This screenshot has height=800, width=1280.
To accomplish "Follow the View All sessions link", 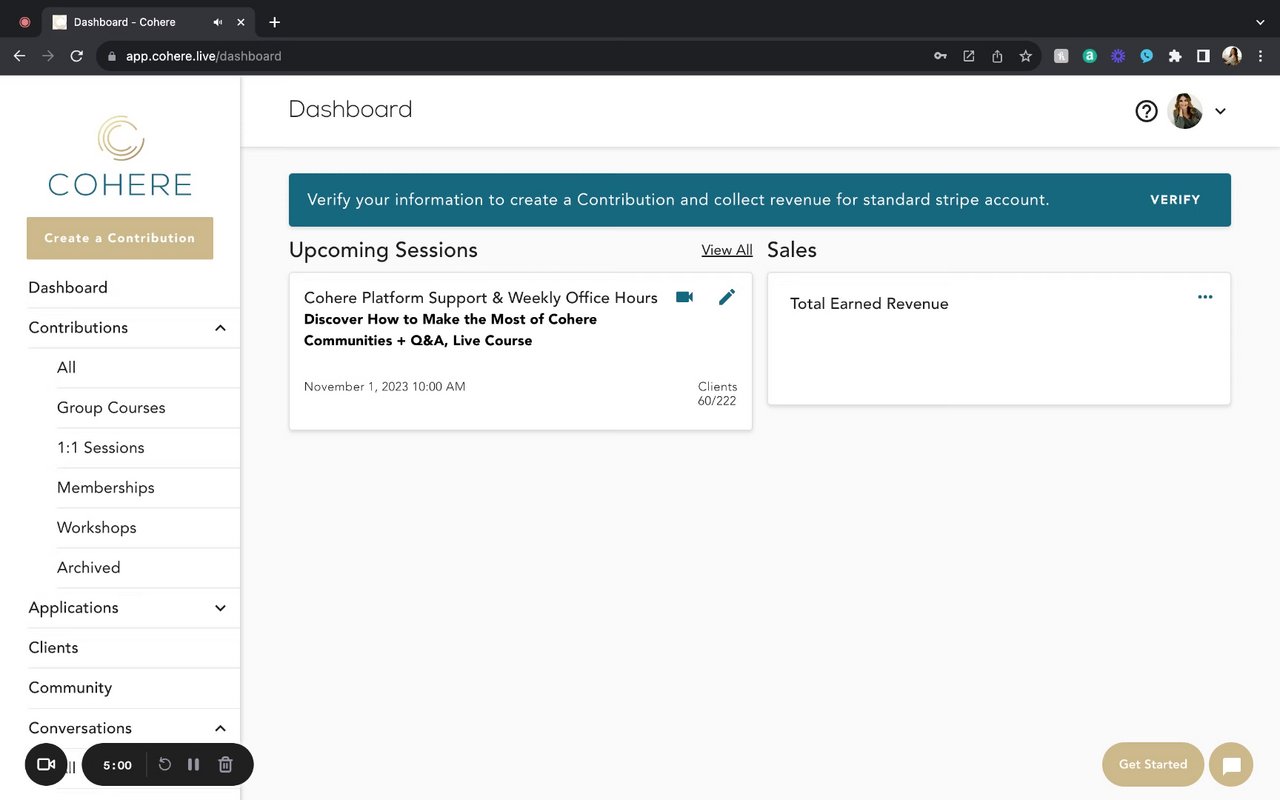I will point(727,250).
